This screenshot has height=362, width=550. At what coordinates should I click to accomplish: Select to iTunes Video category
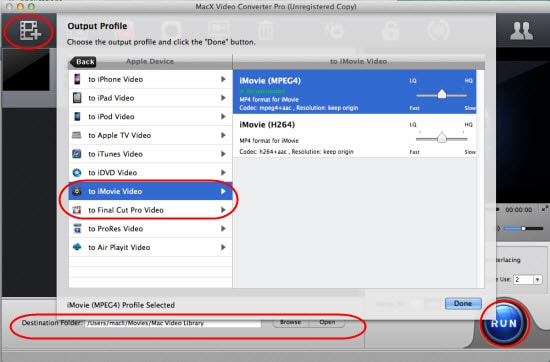[x=150, y=154]
